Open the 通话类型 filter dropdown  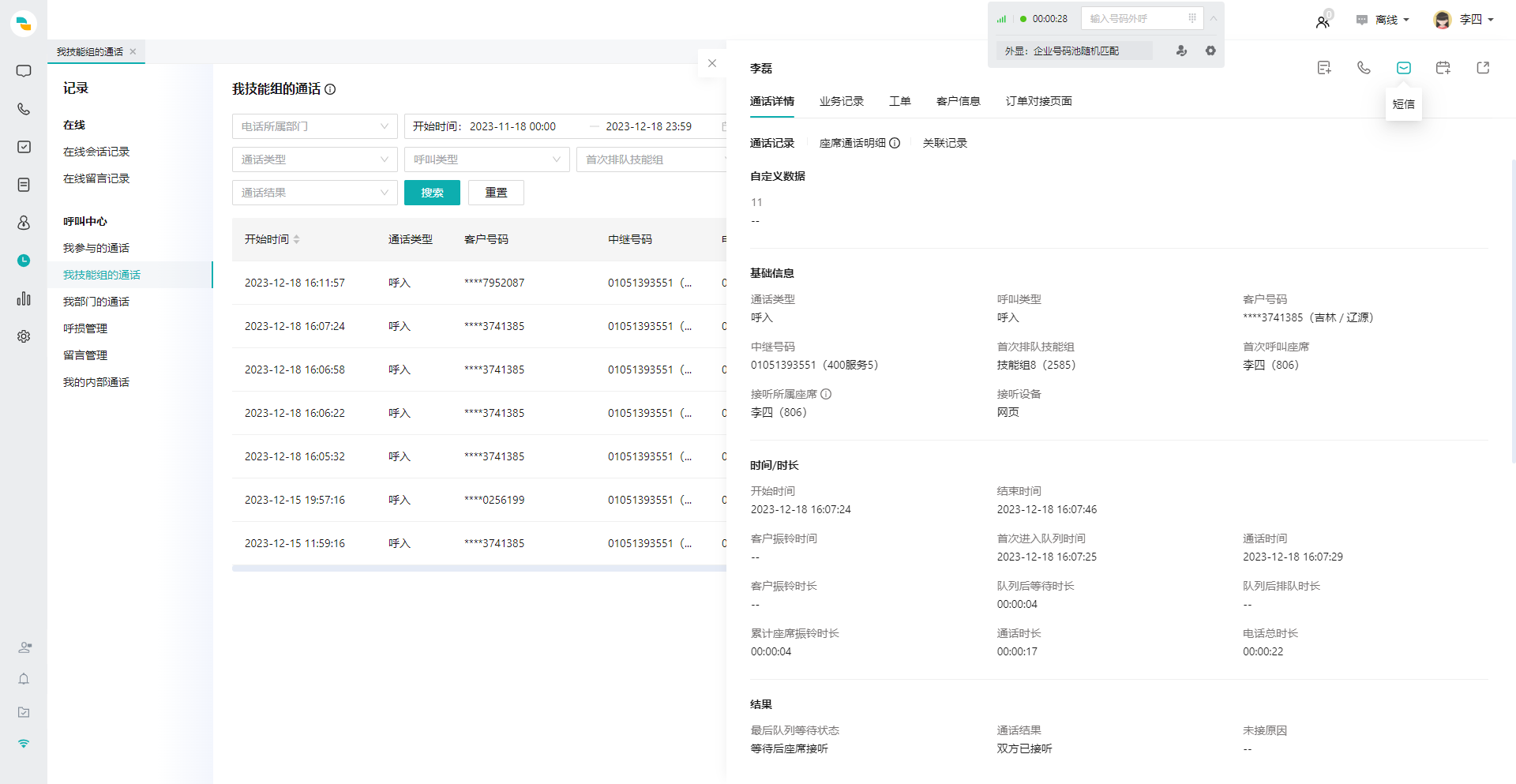(315, 159)
